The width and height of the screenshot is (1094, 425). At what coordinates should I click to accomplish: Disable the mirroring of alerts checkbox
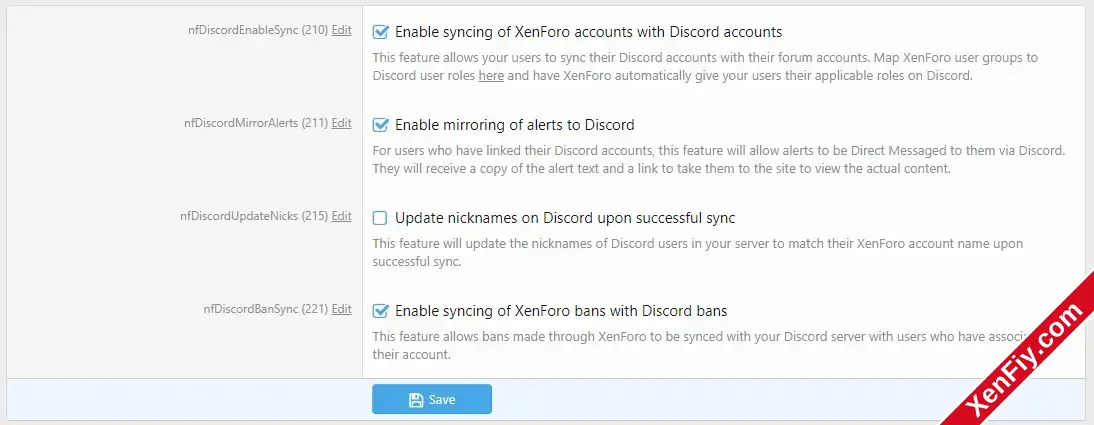click(380, 126)
